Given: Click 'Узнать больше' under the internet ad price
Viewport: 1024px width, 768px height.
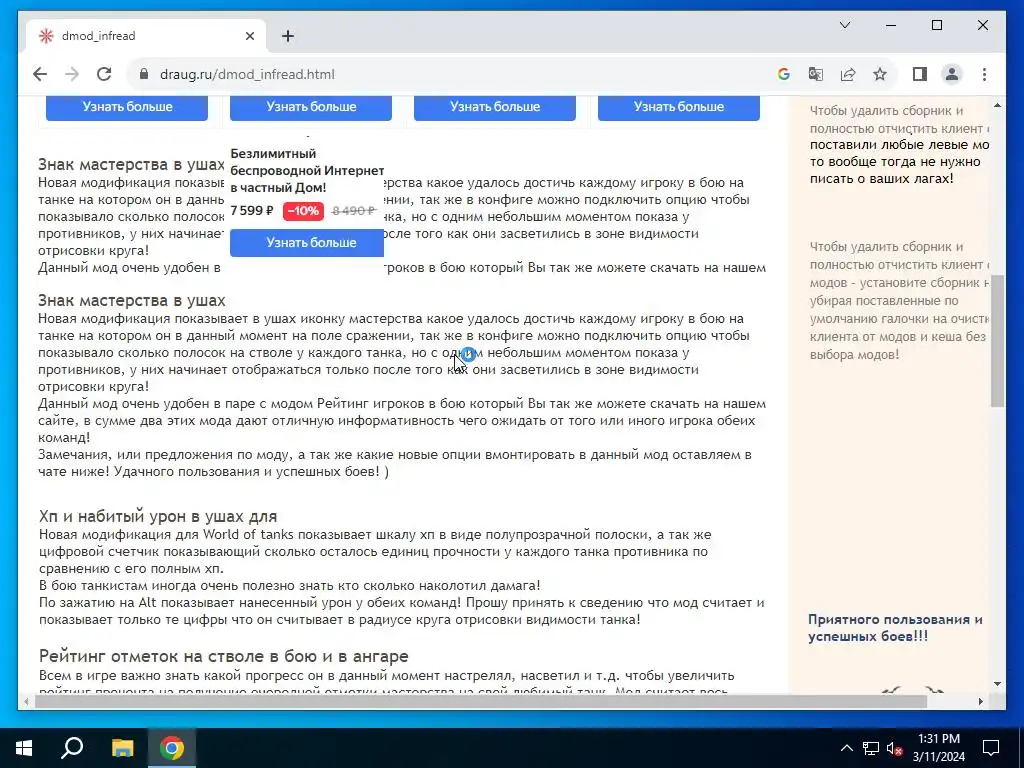Looking at the screenshot, I should point(306,243).
